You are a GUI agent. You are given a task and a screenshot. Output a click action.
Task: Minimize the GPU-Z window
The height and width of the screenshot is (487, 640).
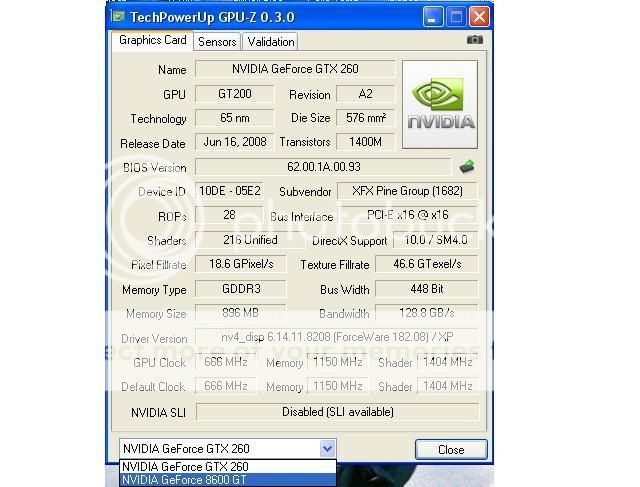click(433, 17)
